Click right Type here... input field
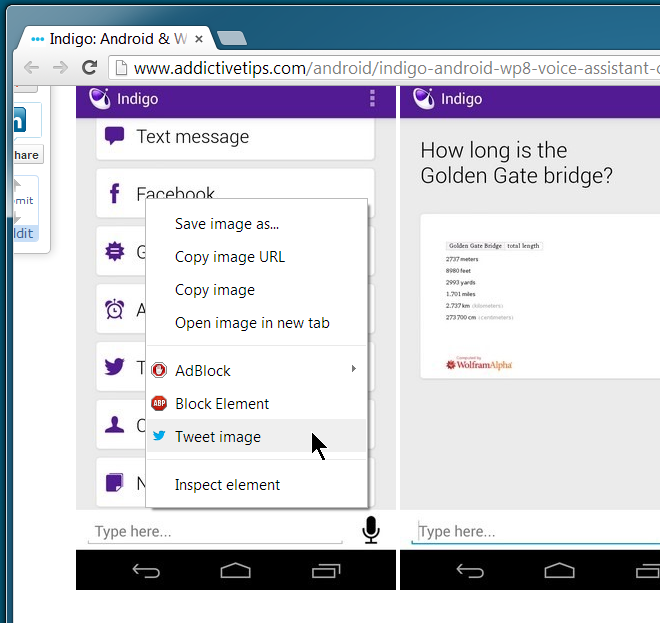Screen dimensions: 660x623 (535, 531)
